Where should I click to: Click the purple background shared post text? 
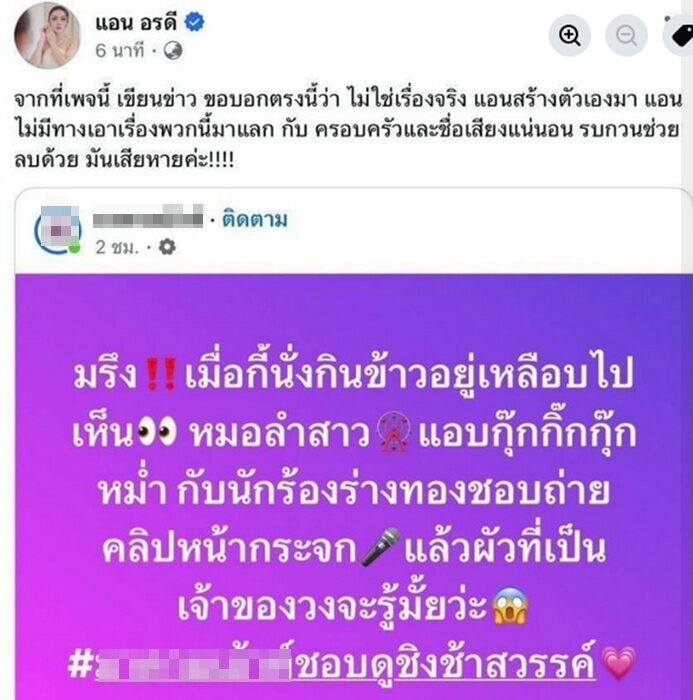click(x=353, y=521)
